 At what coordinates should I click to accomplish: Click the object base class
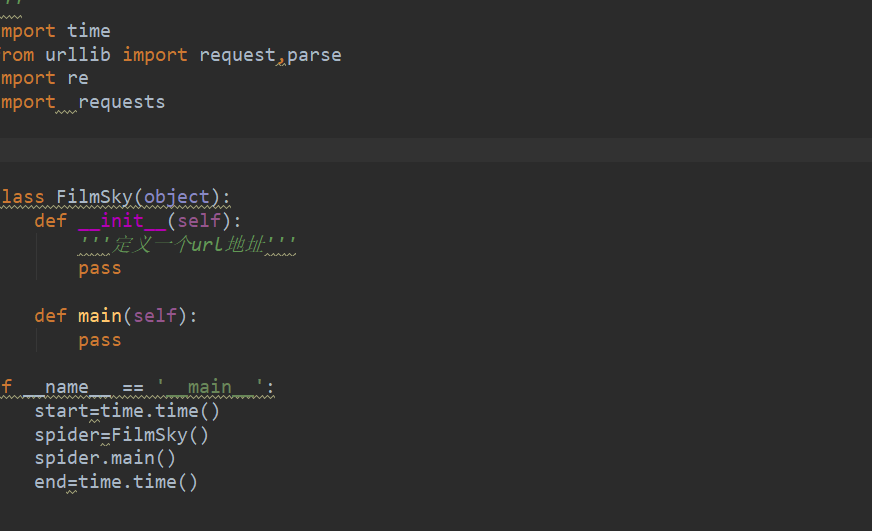tap(177, 196)
